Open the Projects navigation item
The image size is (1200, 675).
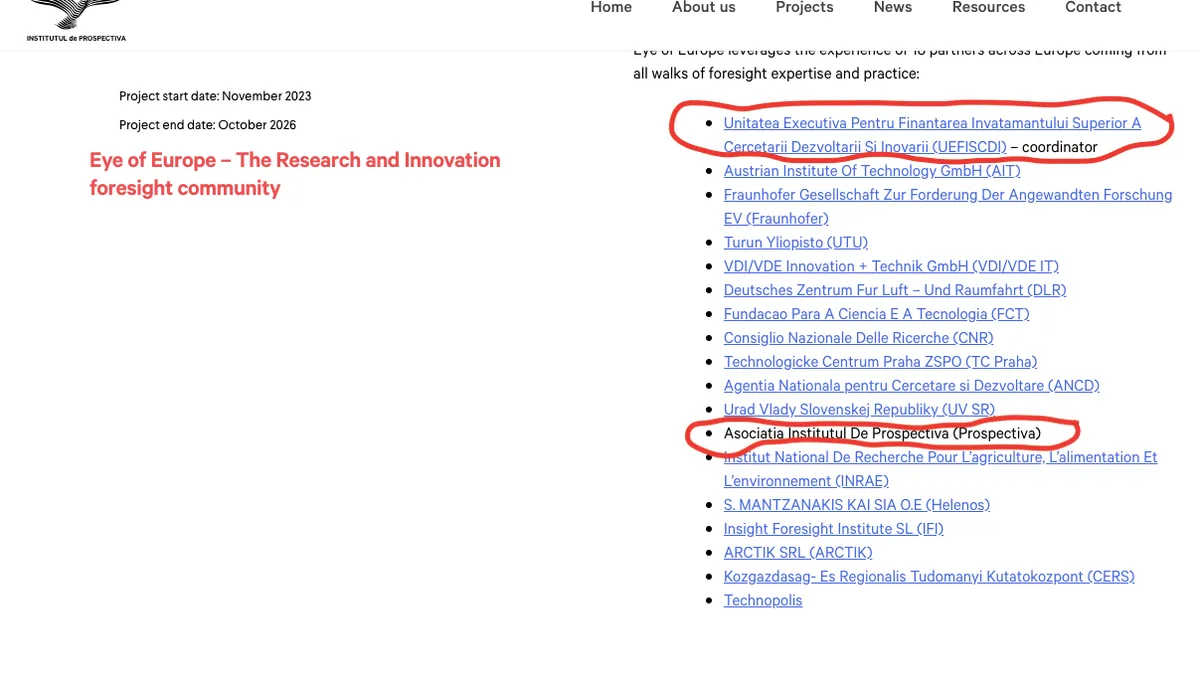[804, 8]
